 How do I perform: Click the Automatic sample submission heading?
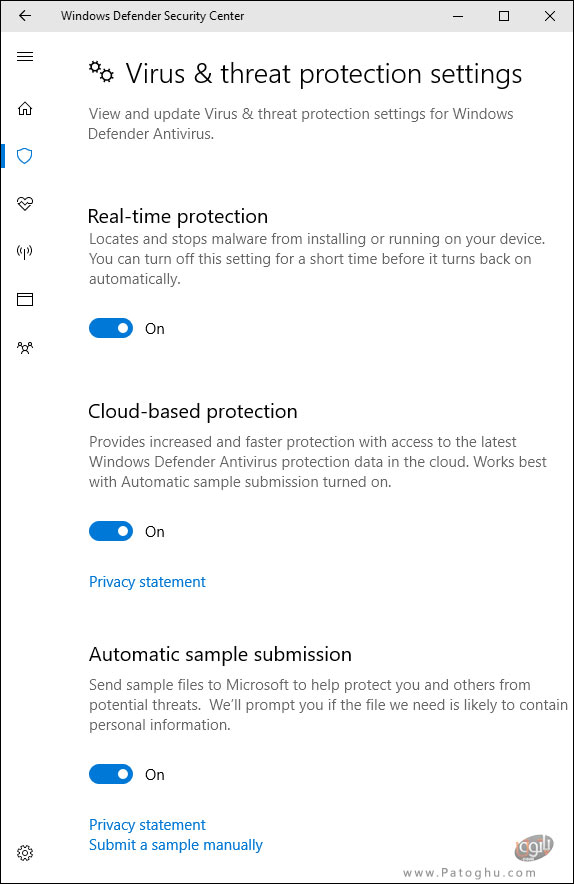(x=220, y=654)
